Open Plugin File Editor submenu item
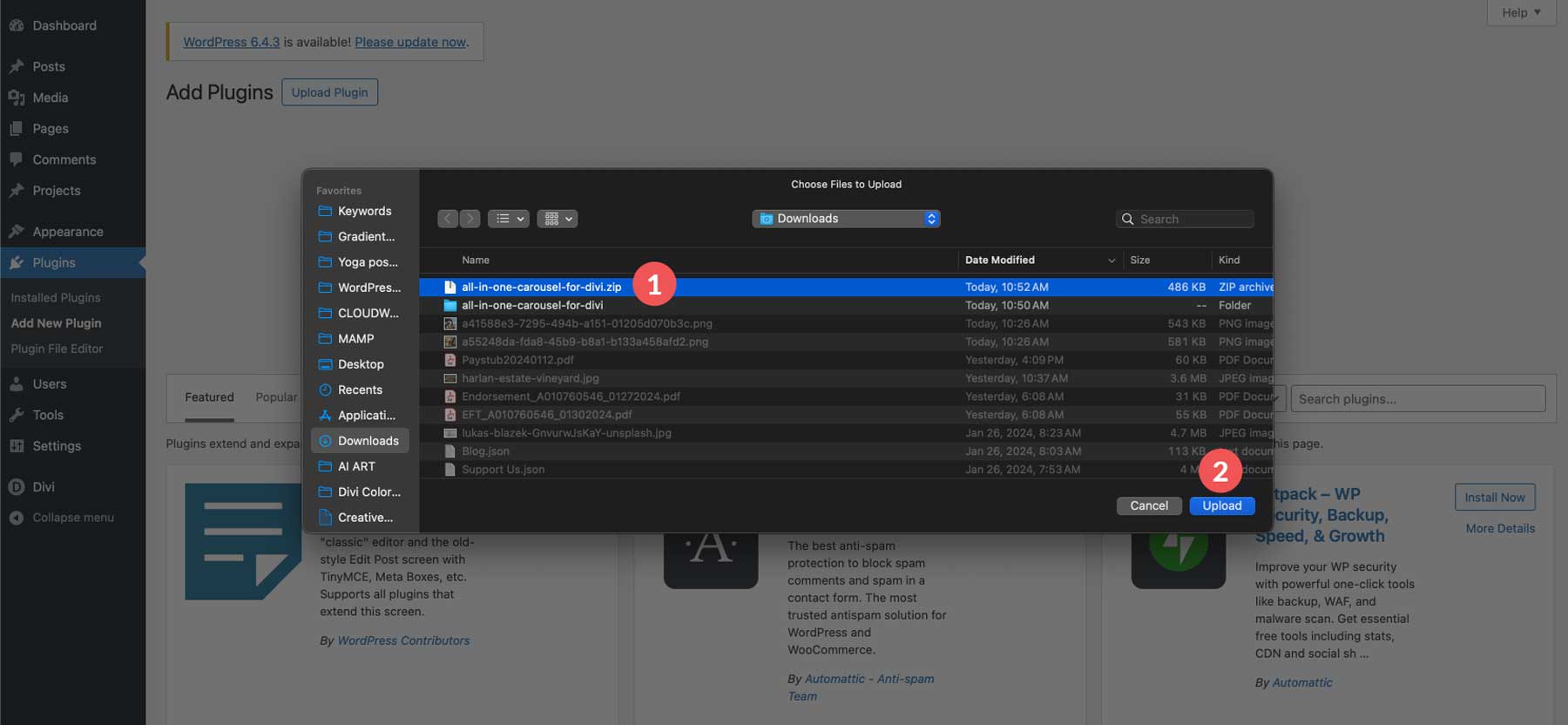This screenshot has height=725, width=1568. 57,349
